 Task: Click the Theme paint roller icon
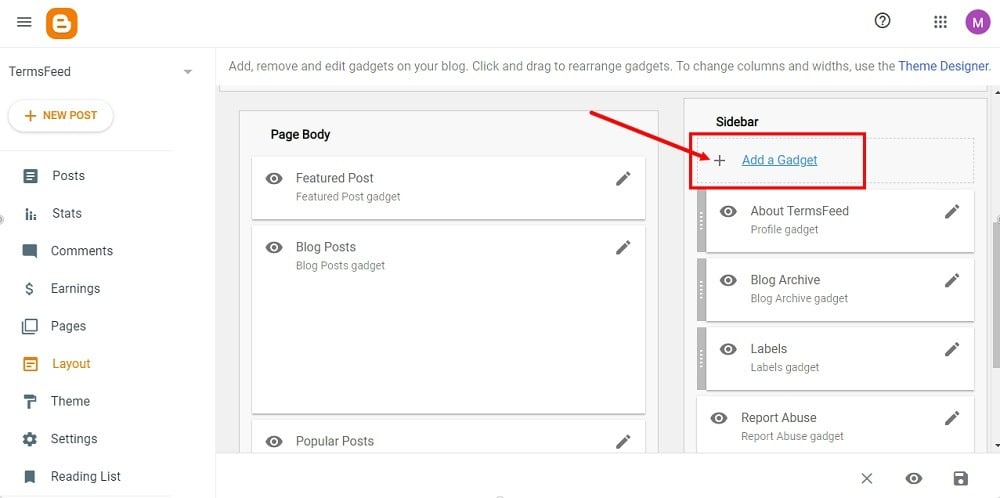tap(30, 402)
